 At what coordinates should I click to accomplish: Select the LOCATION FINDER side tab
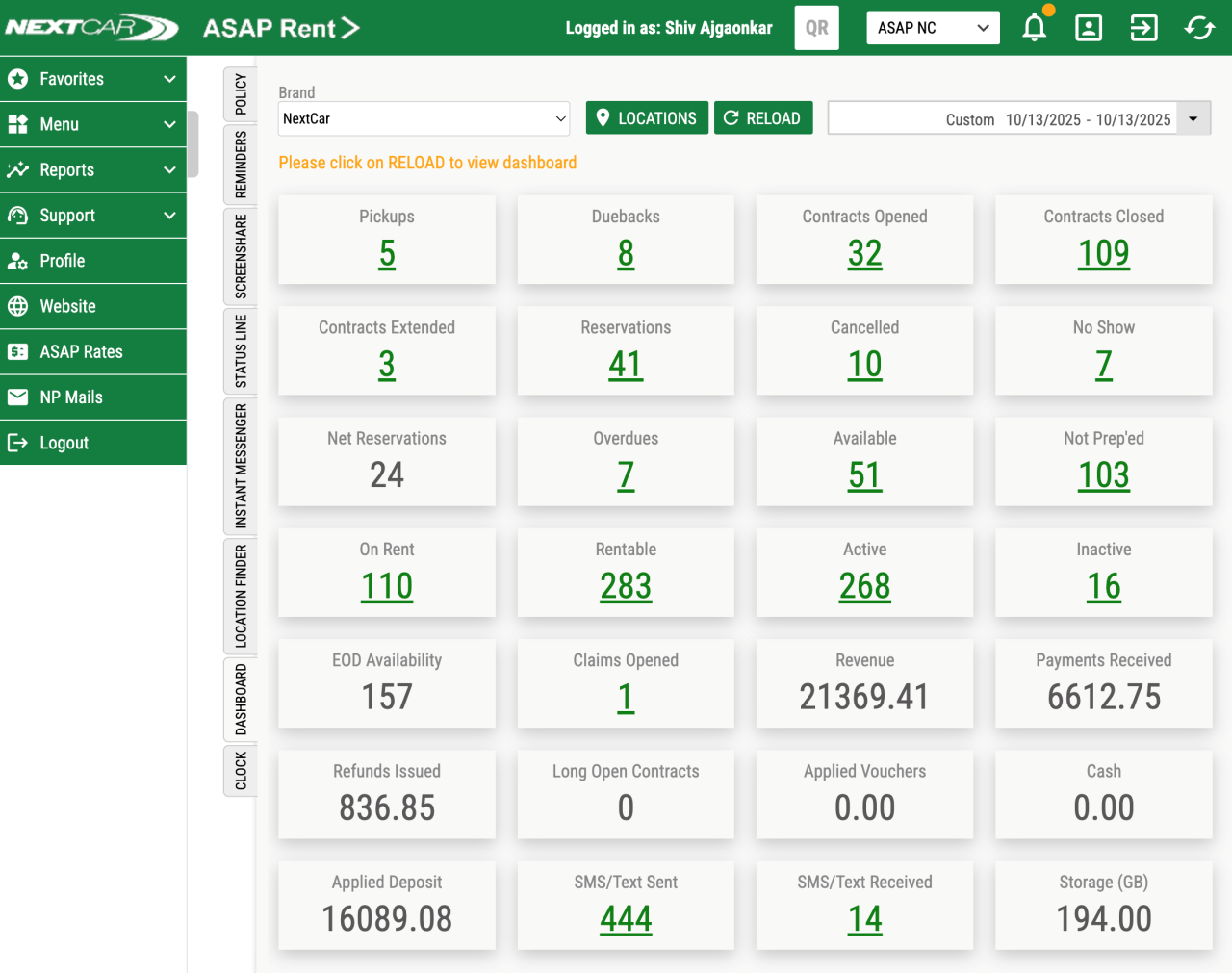pyautogui.click(x=241, y=596)
